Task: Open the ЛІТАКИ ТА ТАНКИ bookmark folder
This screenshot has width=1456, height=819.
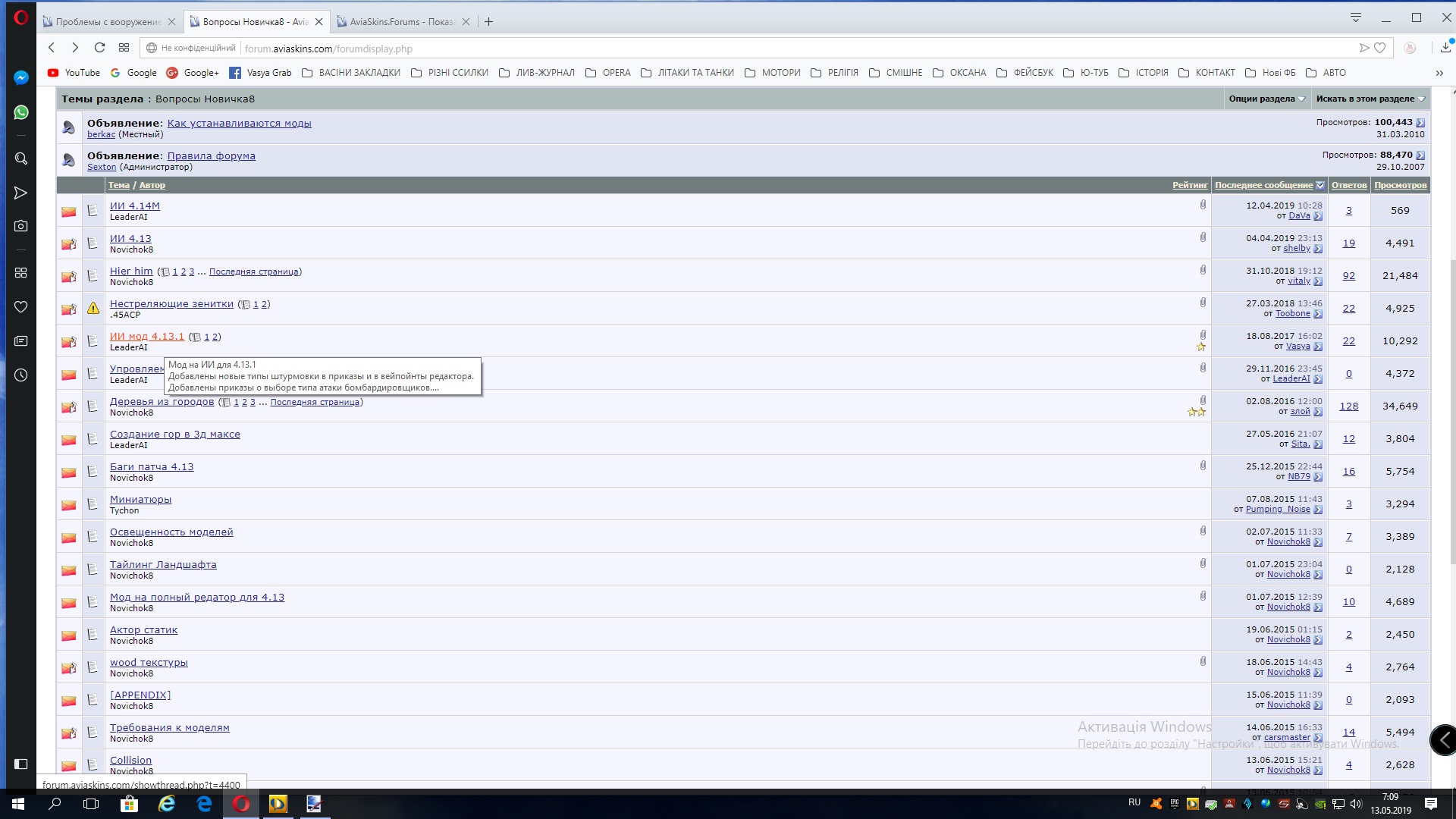Action: [688, 73]
